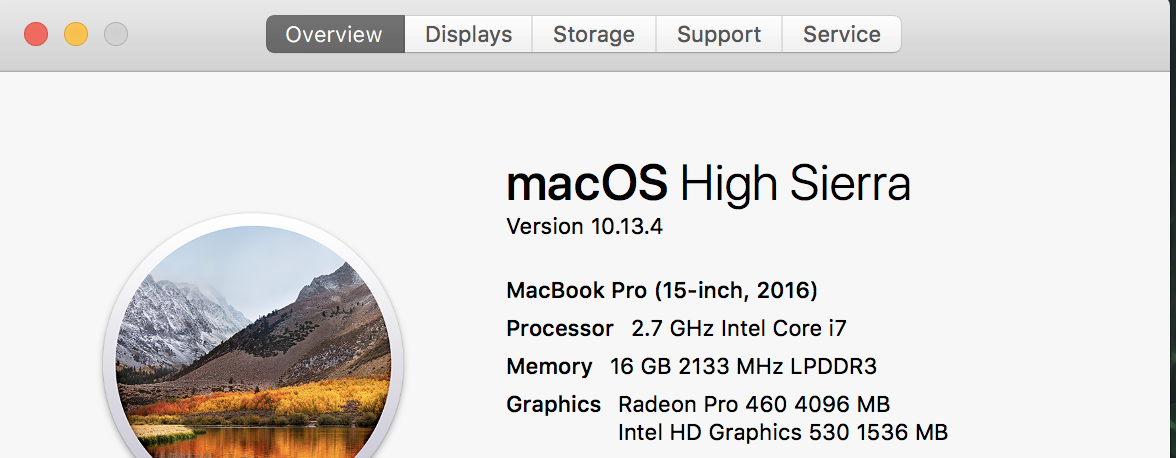Image resolution: width=1176 pixels, height=458 pixels.
Task: Show the Service tab
Action: tap(842, 34)
